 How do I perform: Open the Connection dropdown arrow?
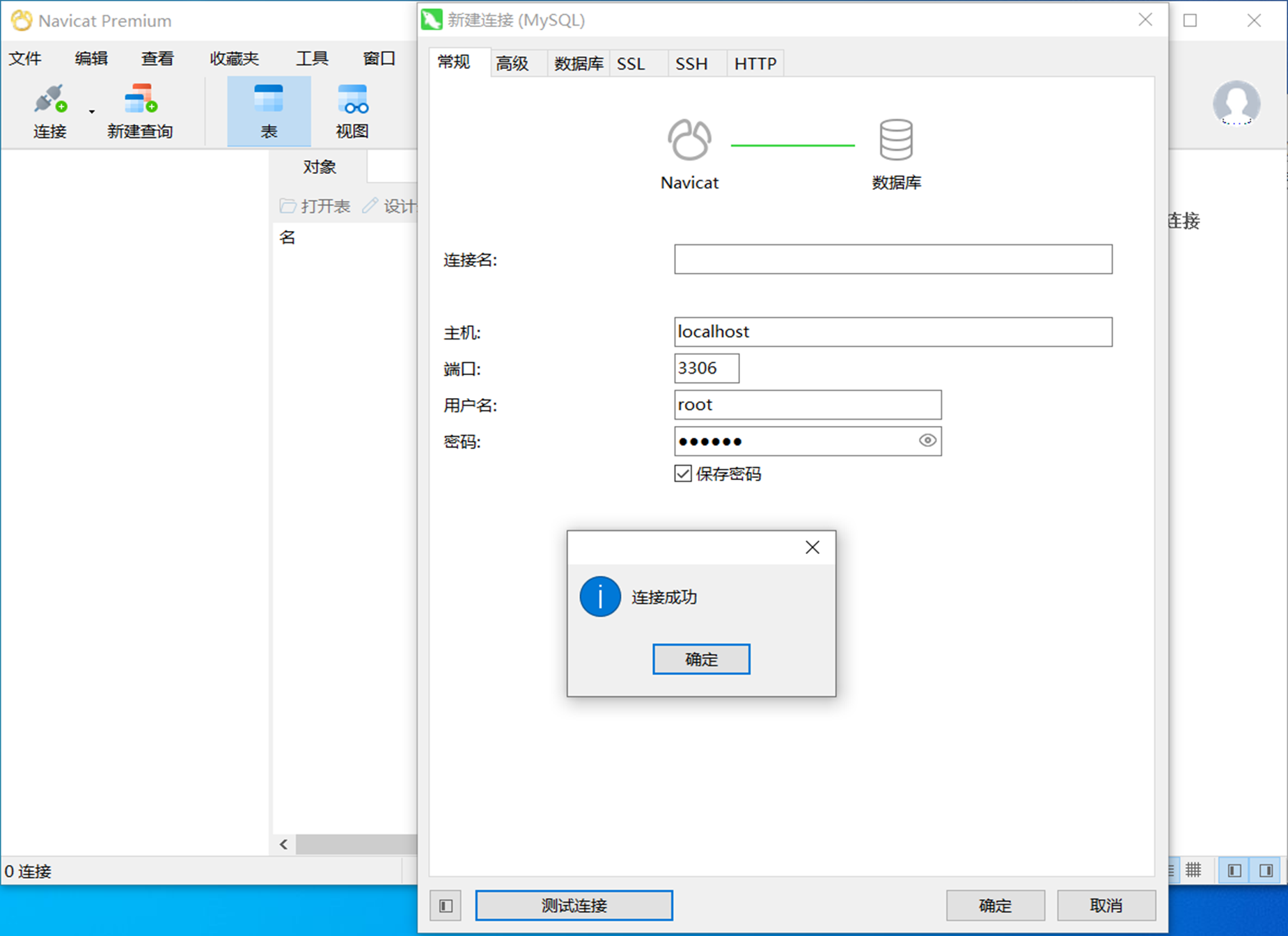91,112
